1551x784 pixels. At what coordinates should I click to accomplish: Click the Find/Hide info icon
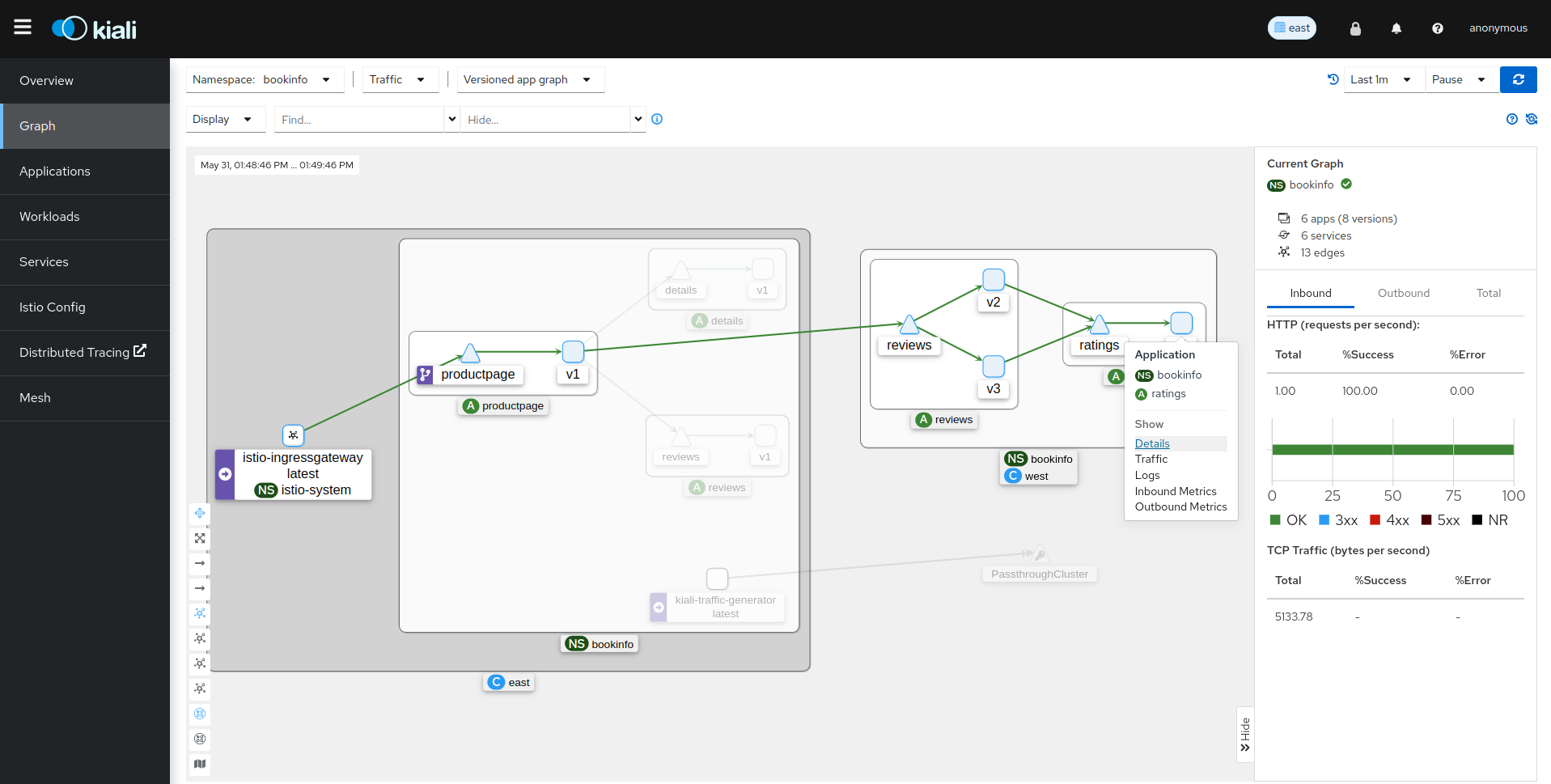click(657, 119)
